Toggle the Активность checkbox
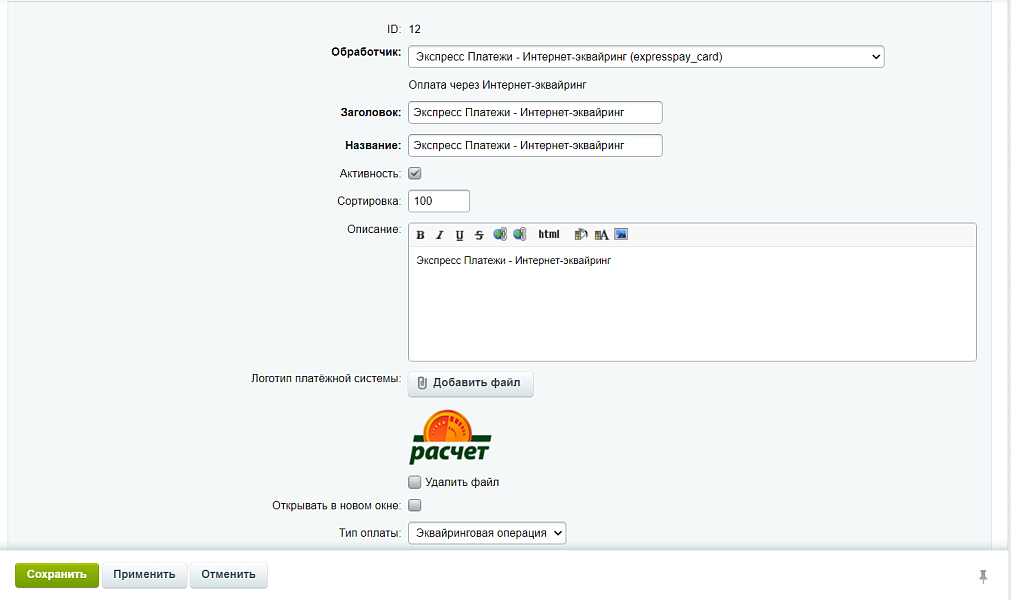 pos(415,173)
